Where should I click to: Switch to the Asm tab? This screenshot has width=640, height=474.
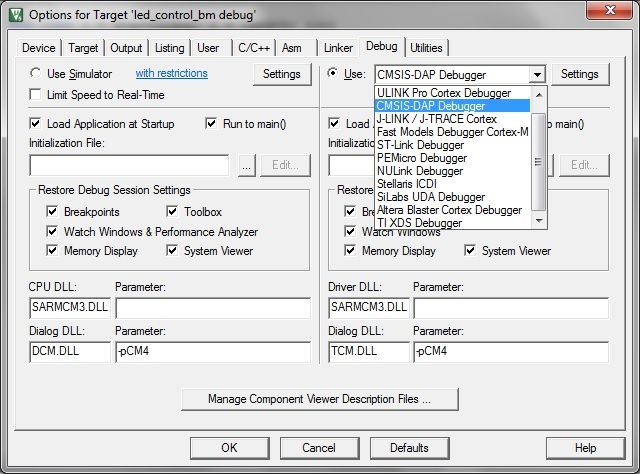[x=292, y=48]
